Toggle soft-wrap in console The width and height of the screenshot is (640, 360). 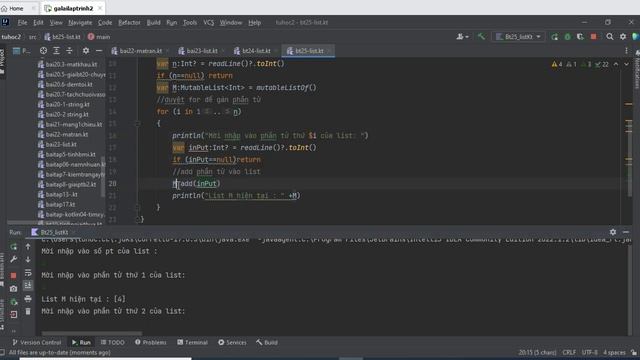pos(28,272)
